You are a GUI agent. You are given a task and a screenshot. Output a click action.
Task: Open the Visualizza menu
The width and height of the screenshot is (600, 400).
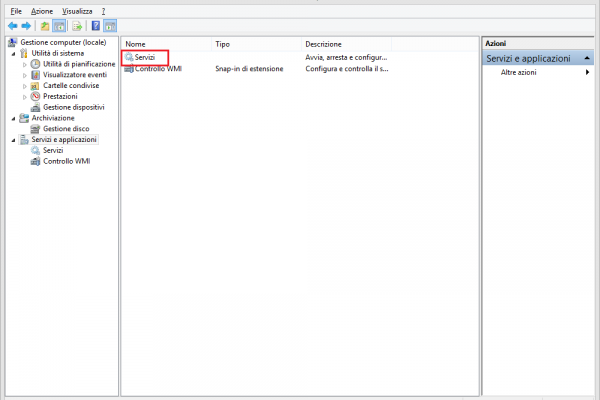click(77, 11)
